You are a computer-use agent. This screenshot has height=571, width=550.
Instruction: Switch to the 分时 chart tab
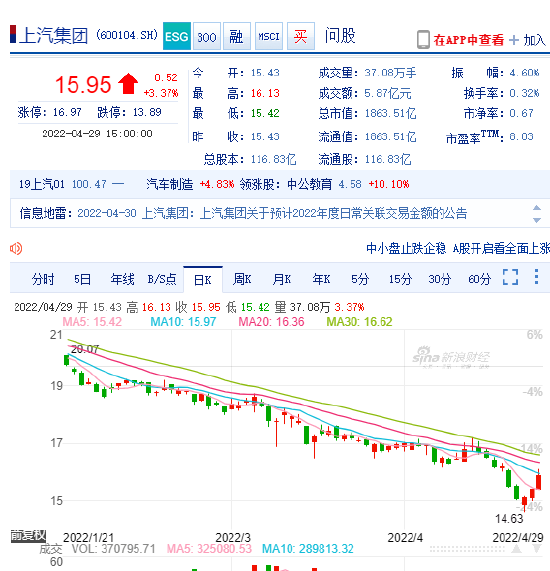pos(43,279)
